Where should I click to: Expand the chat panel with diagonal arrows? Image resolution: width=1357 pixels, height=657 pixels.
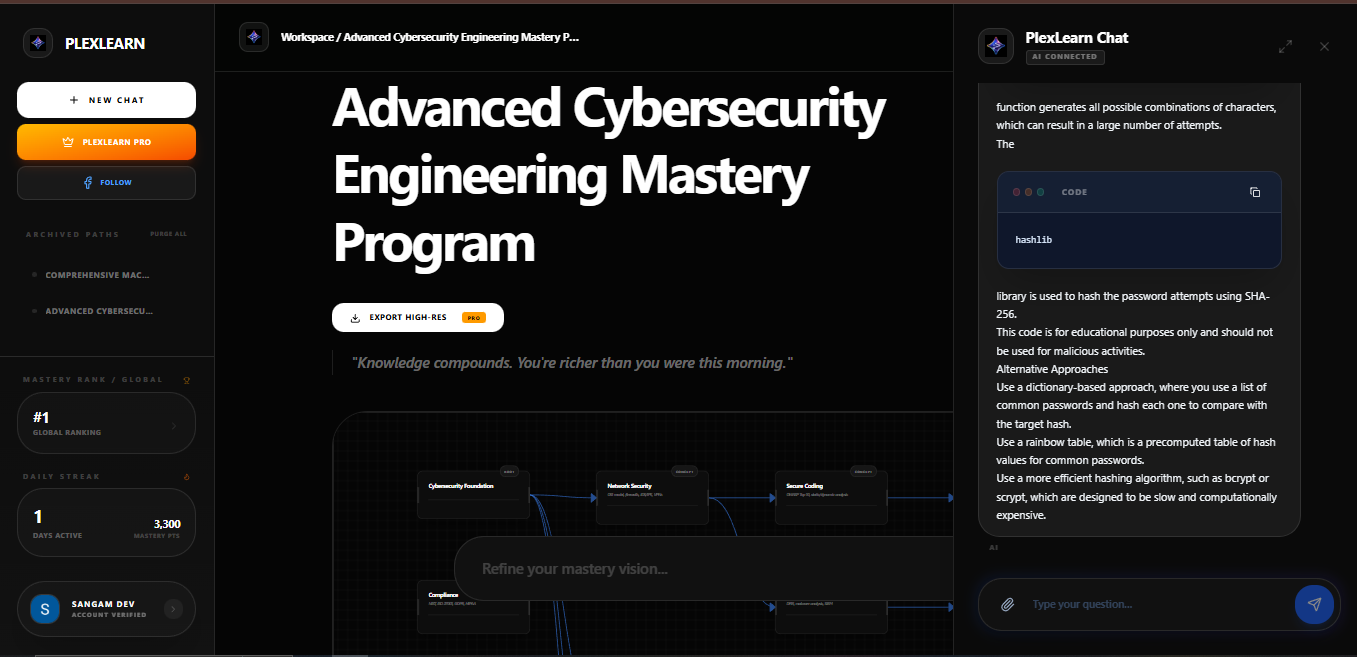1285,46
